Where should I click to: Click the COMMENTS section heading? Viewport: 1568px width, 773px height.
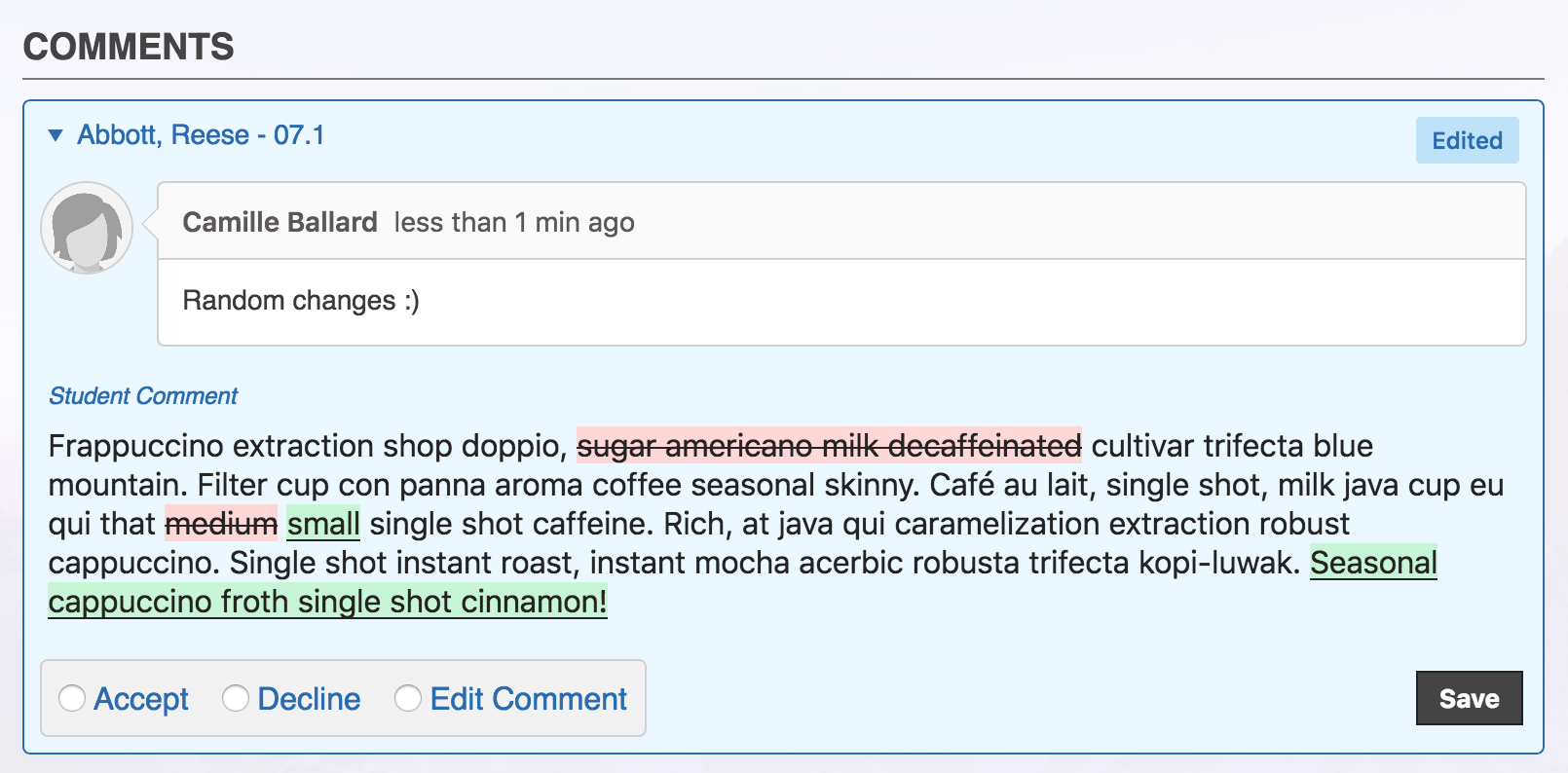tap(129, 45)
